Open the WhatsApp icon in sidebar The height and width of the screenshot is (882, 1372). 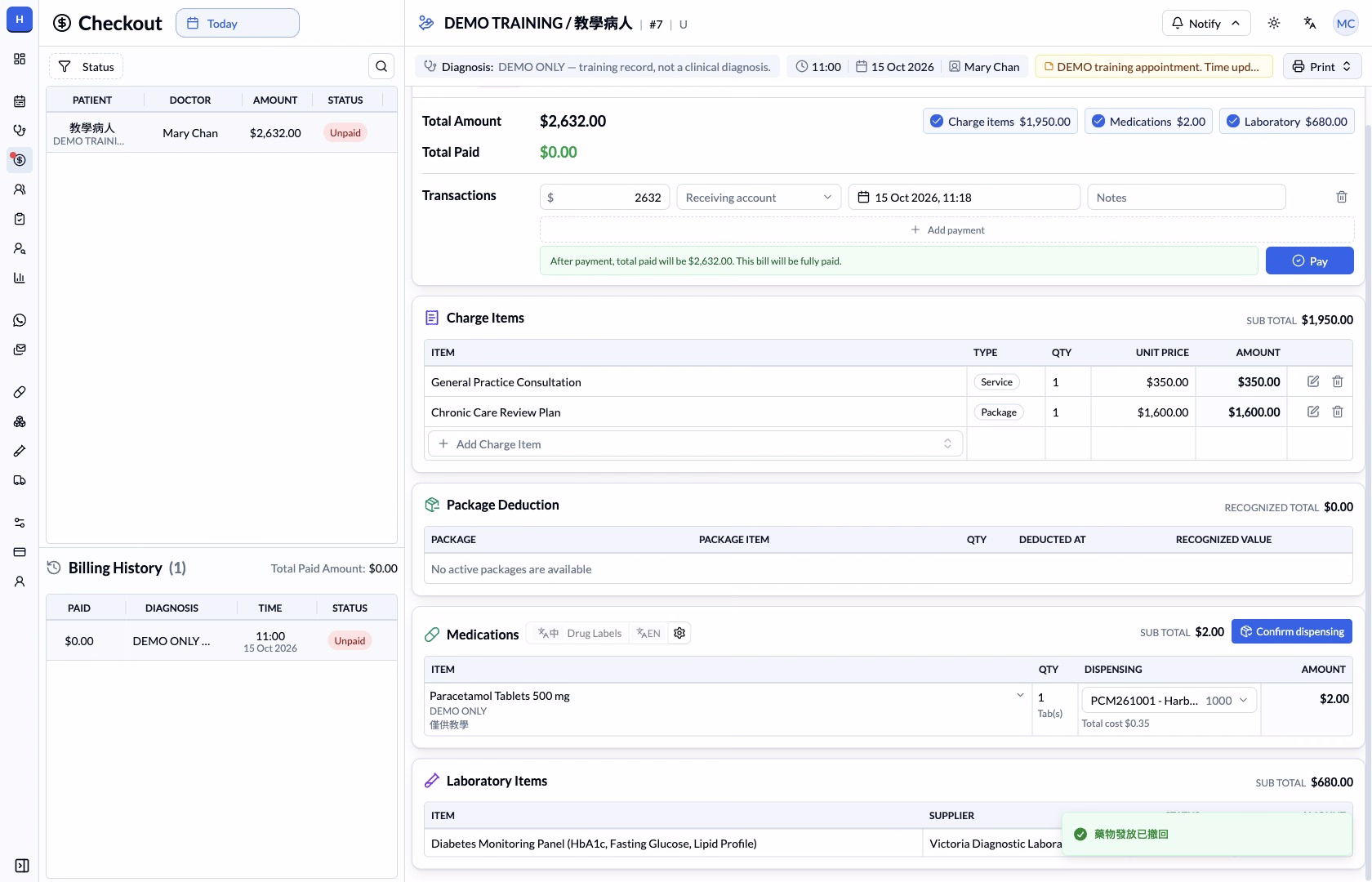[x=20, y=320]
